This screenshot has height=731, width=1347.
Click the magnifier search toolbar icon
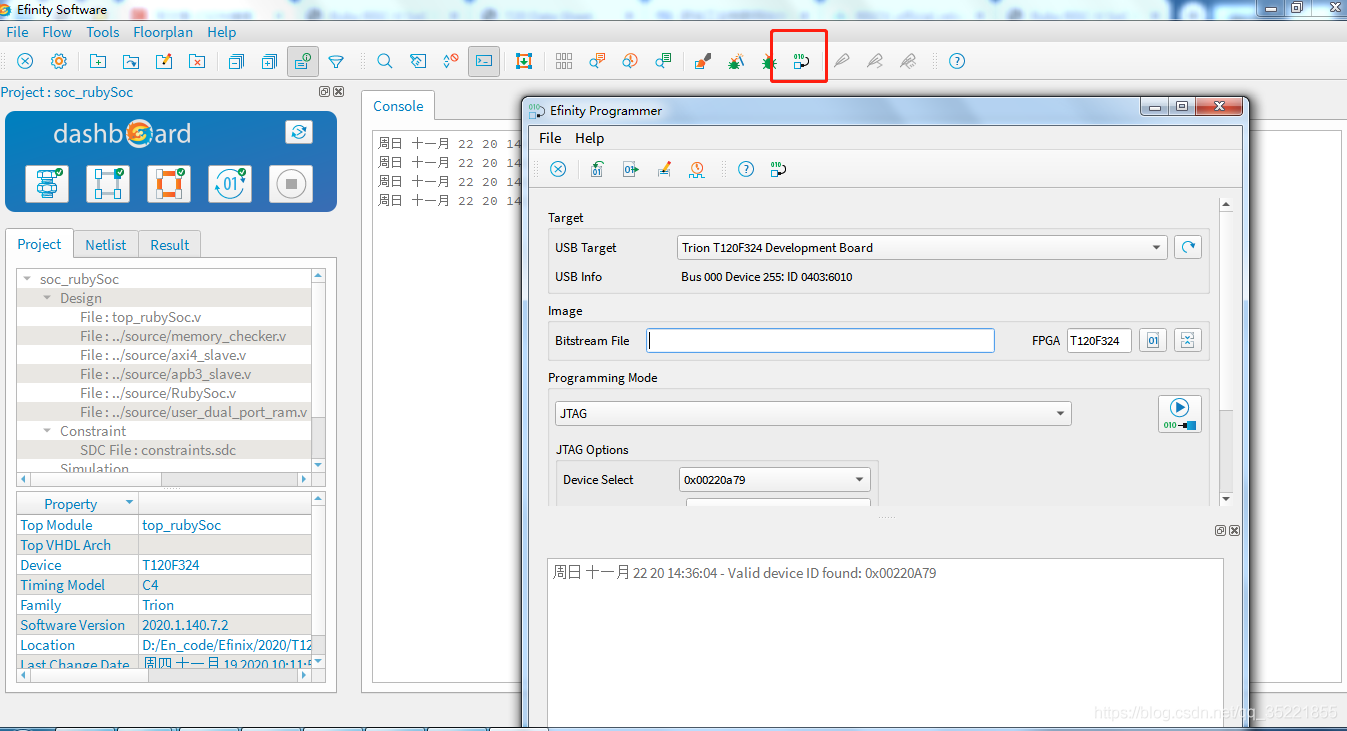pos(385,61)
